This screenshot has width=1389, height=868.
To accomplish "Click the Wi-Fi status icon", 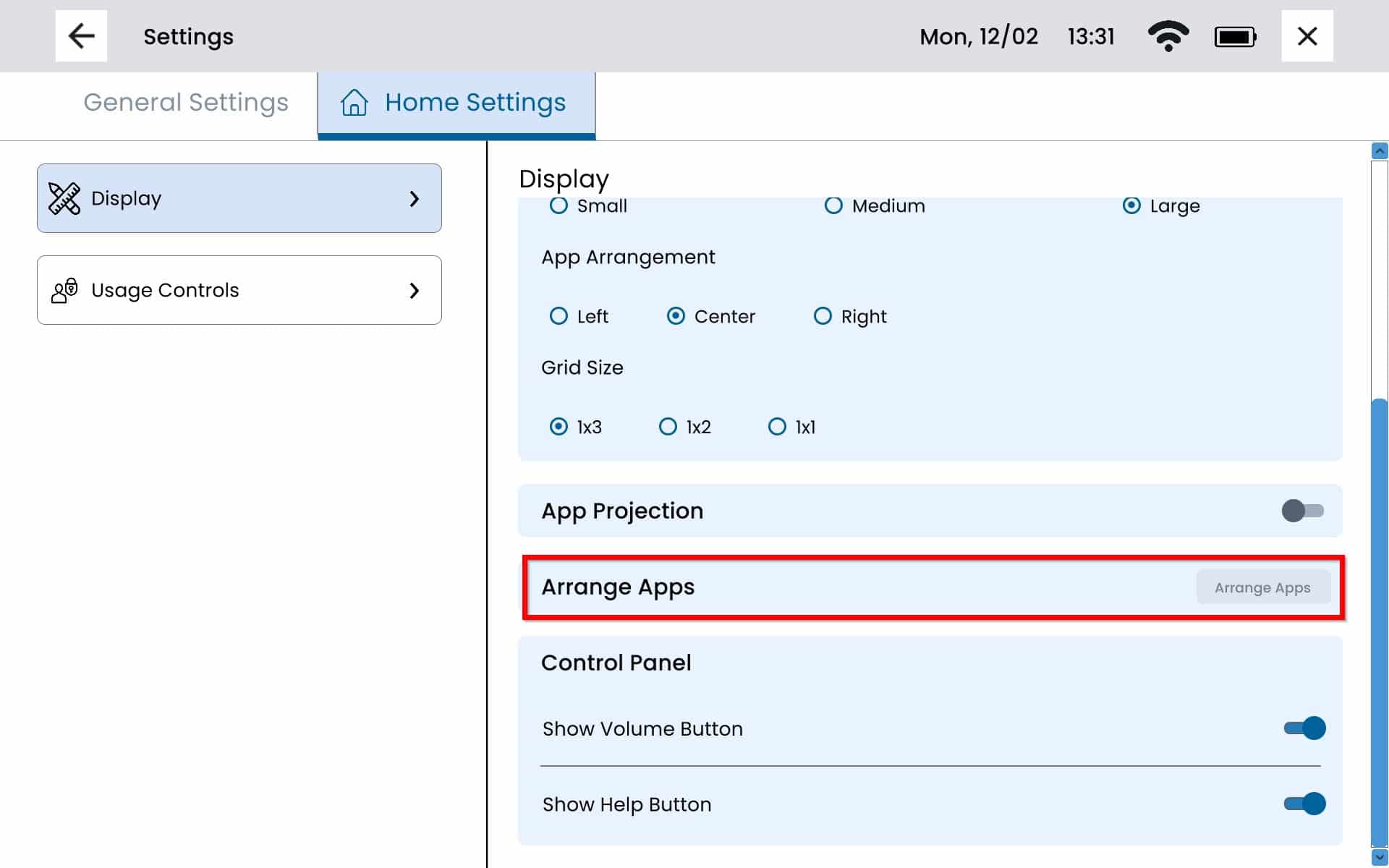I will click(1168, 36).
